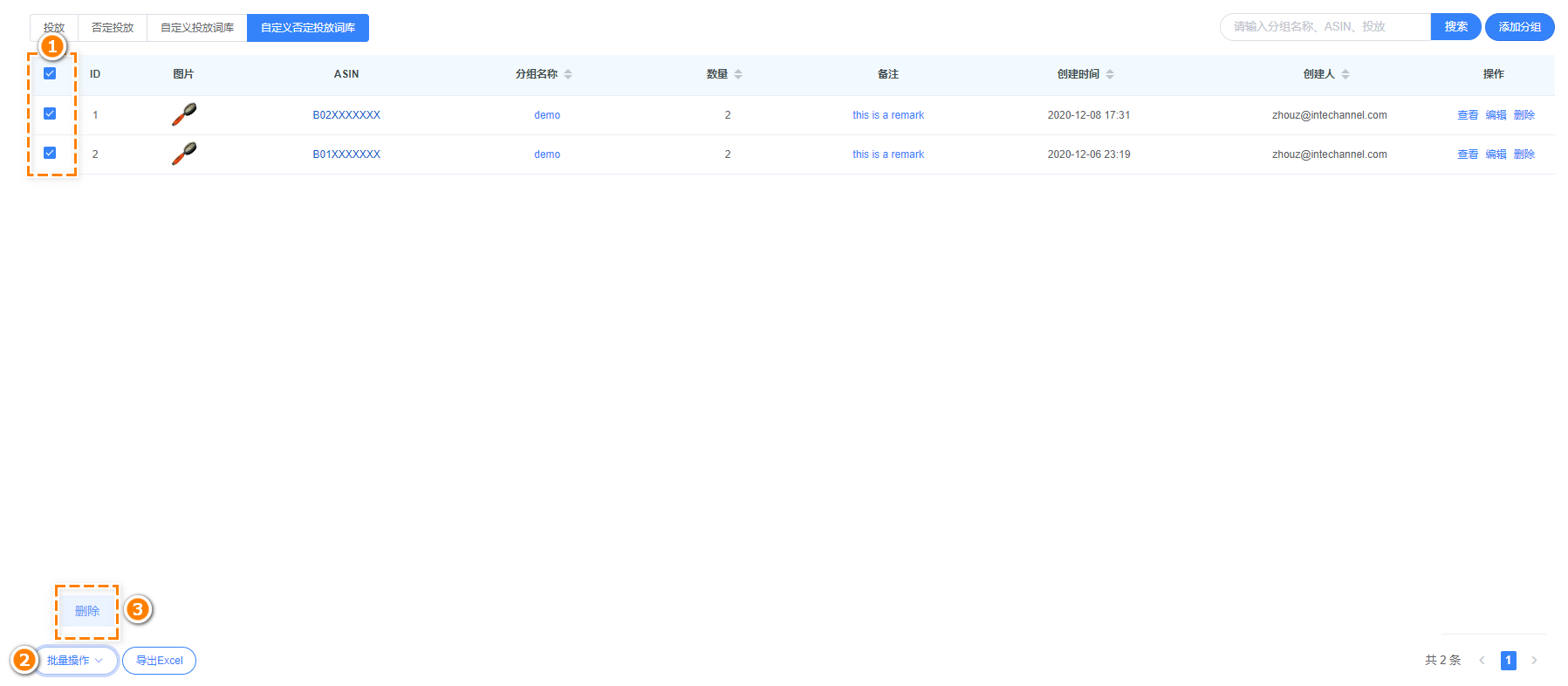
Task: Click 查看 for the B02XXXXXXX row
Action: 1468,115
